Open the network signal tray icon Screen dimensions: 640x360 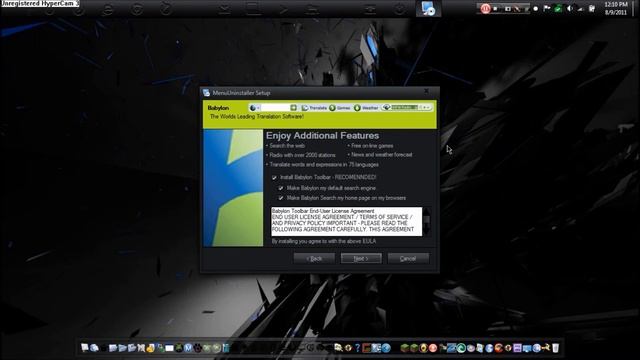pos(580,9)
